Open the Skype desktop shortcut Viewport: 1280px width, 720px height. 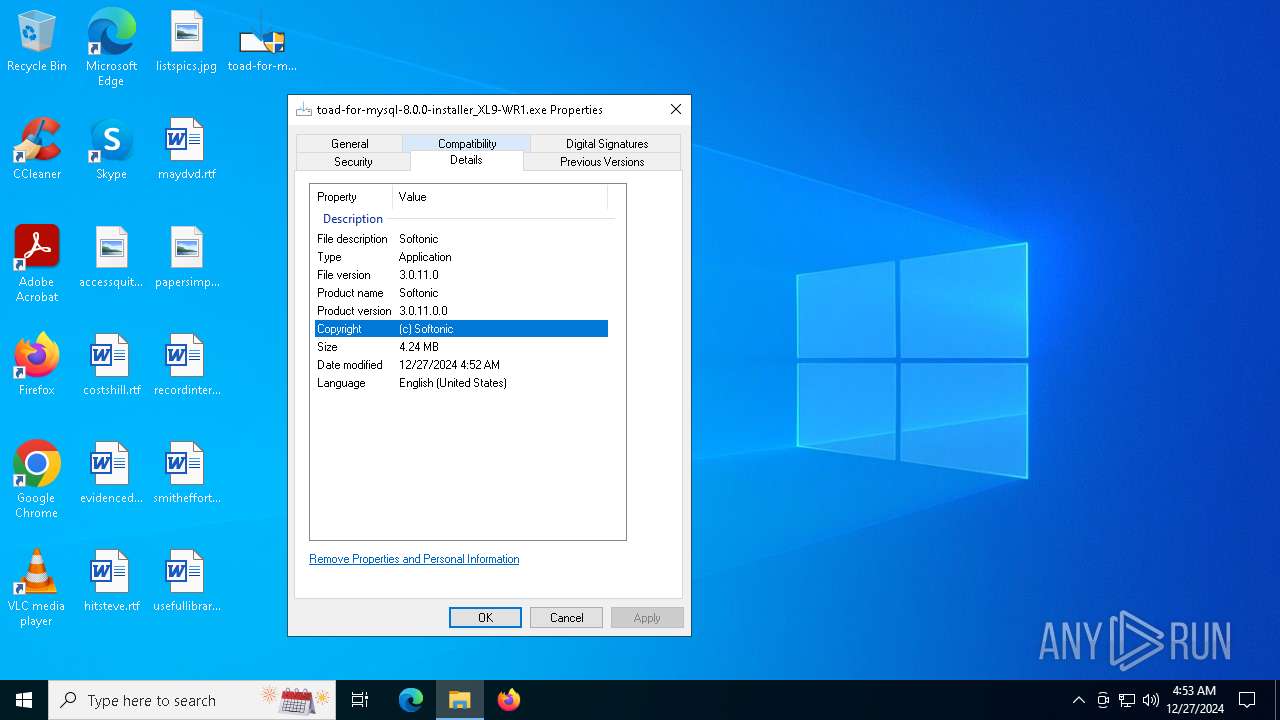(111, 149)
